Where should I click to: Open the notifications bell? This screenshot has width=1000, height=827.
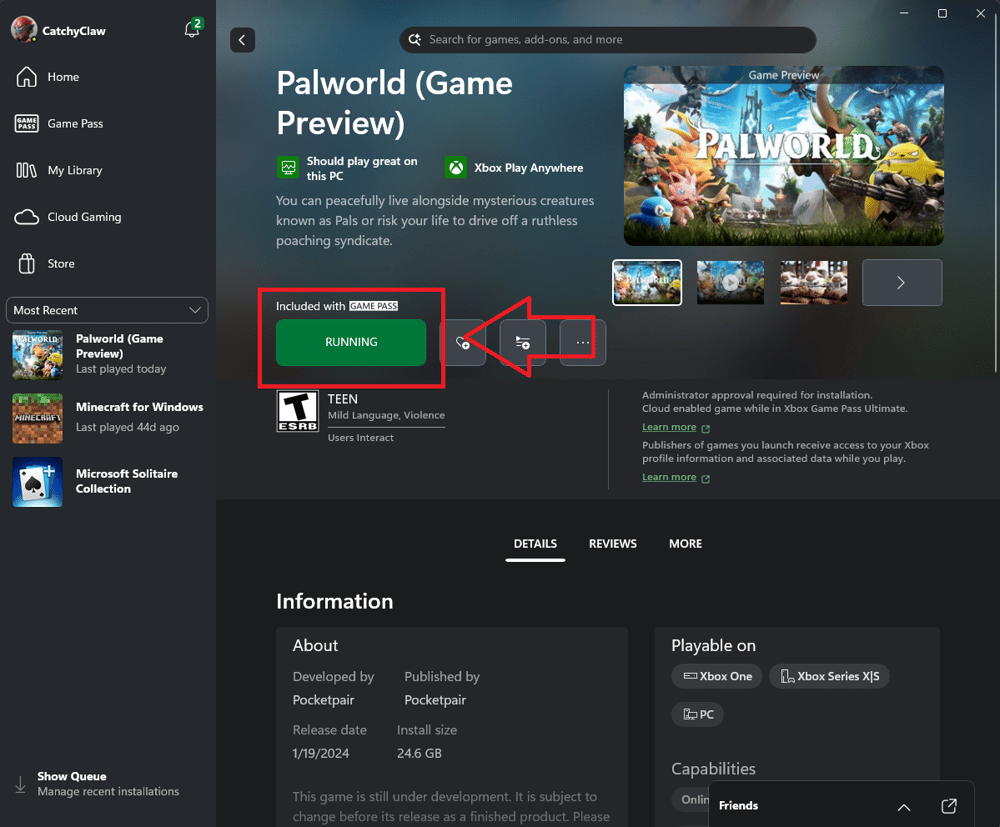pos(193,29)
